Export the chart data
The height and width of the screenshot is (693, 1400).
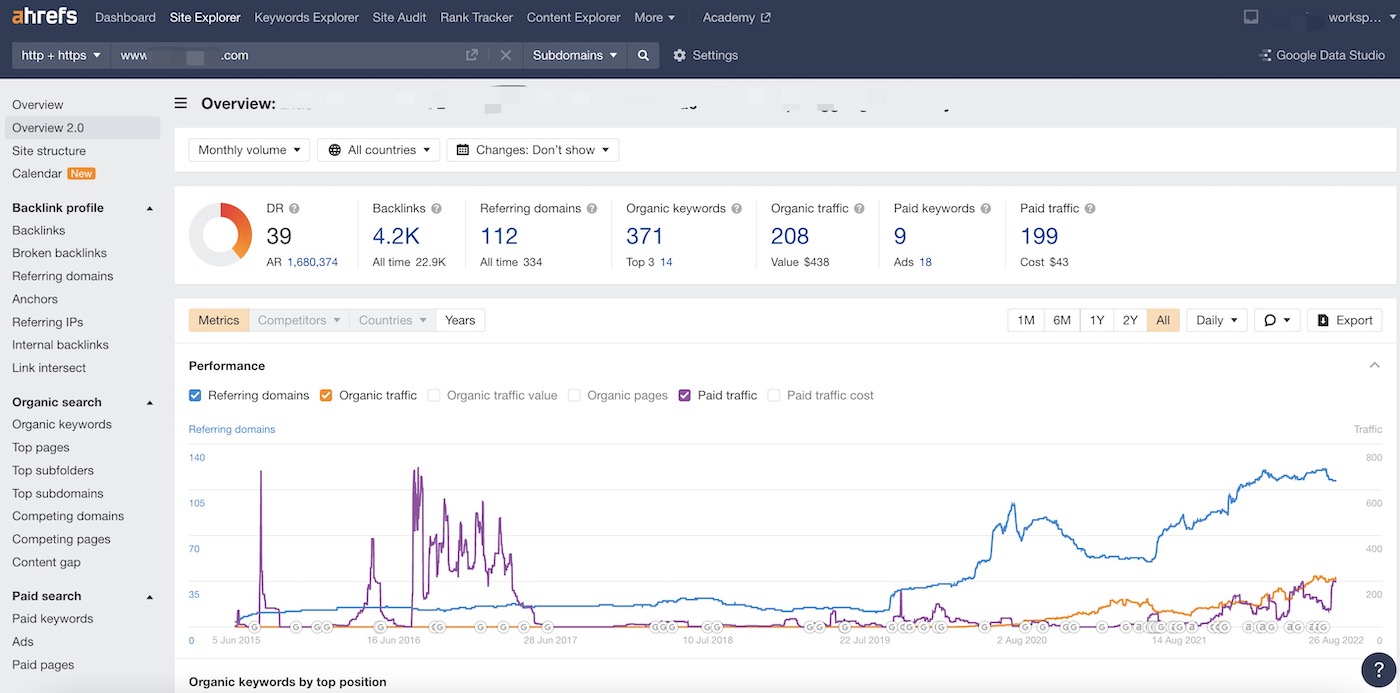coord(1345,320)
